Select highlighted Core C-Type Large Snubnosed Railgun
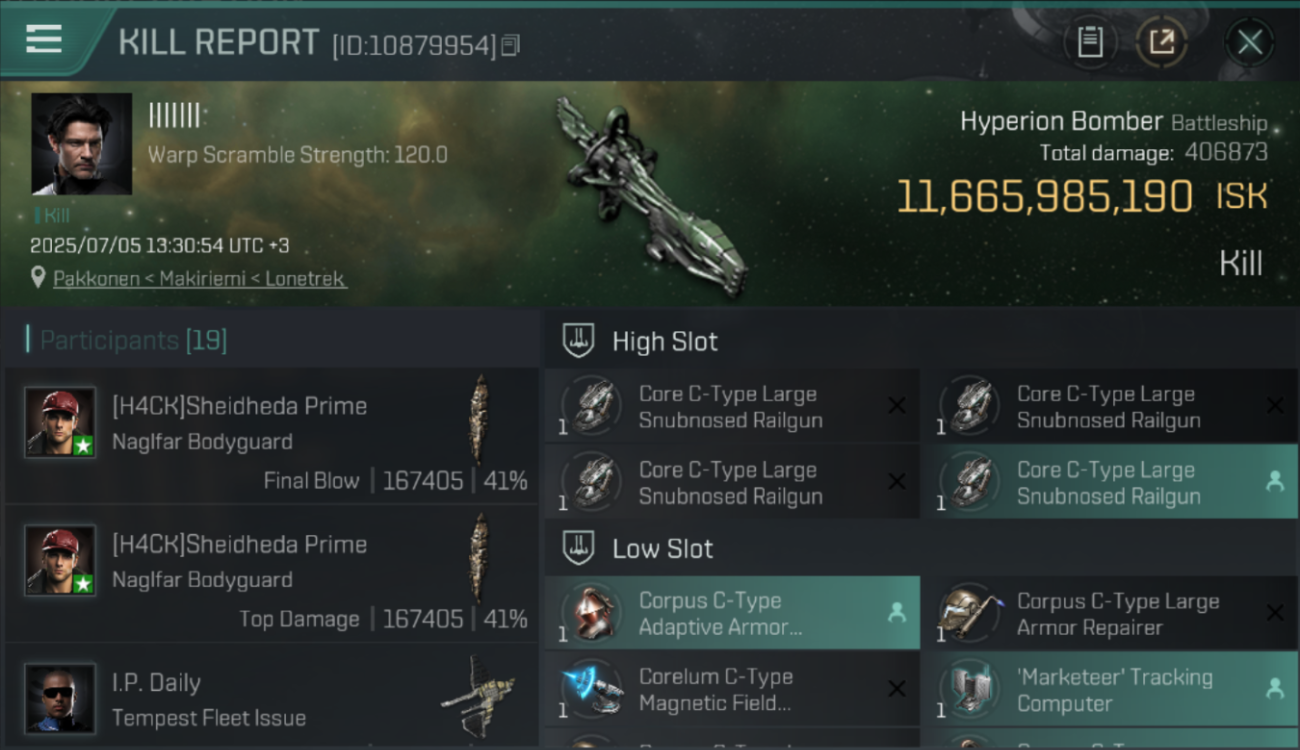This screenshot has width=1300, height=750. (x=1109, y=482)
